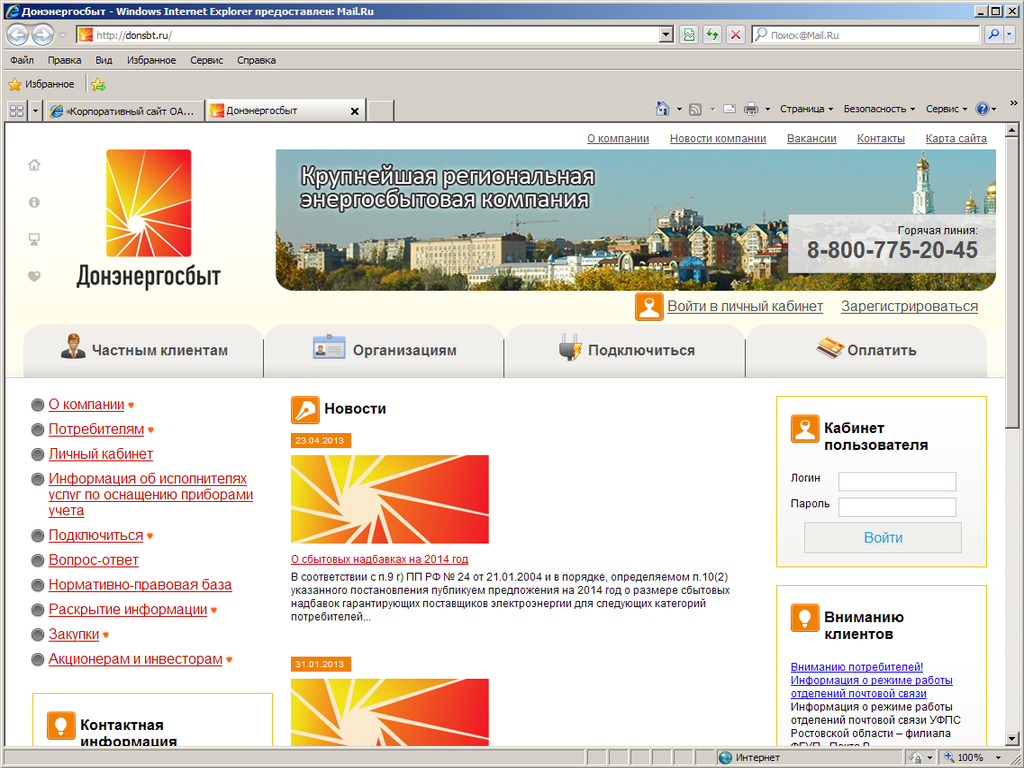
Task: Click the orange pen icon next to Новости
Action: pyautogui.click(x=305, y=410)
